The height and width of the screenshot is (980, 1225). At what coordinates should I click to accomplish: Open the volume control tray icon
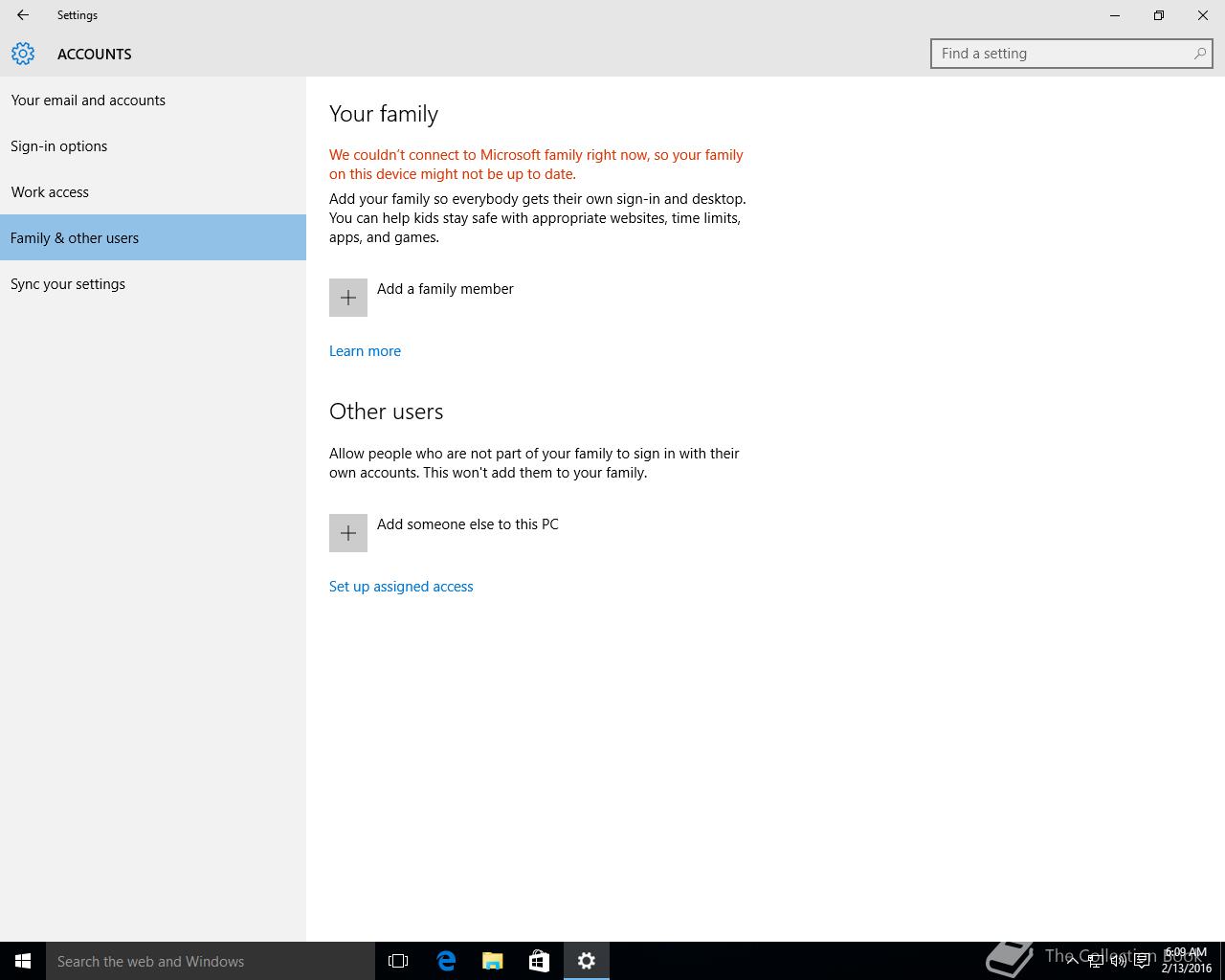tap(1119, 961)
